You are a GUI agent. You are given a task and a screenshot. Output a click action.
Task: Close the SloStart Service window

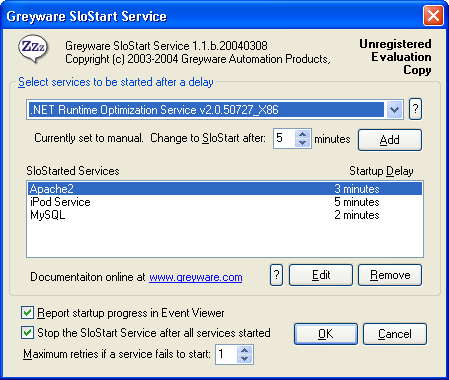click(x=433, y=16)
